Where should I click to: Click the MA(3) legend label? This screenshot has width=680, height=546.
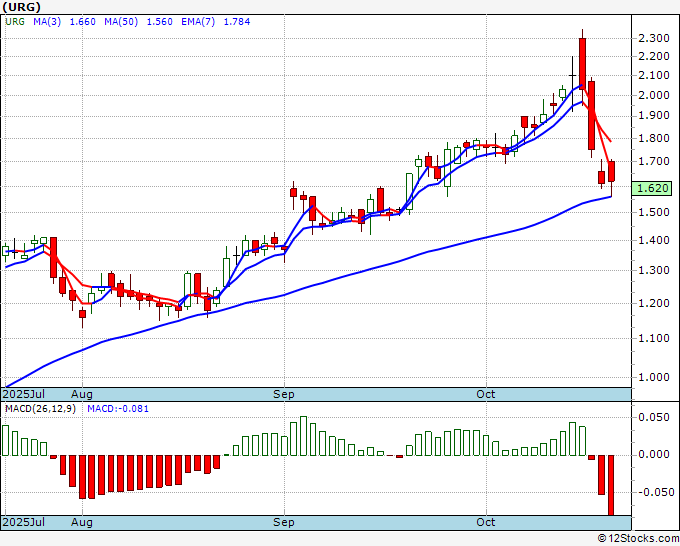(x=47, y=22)
